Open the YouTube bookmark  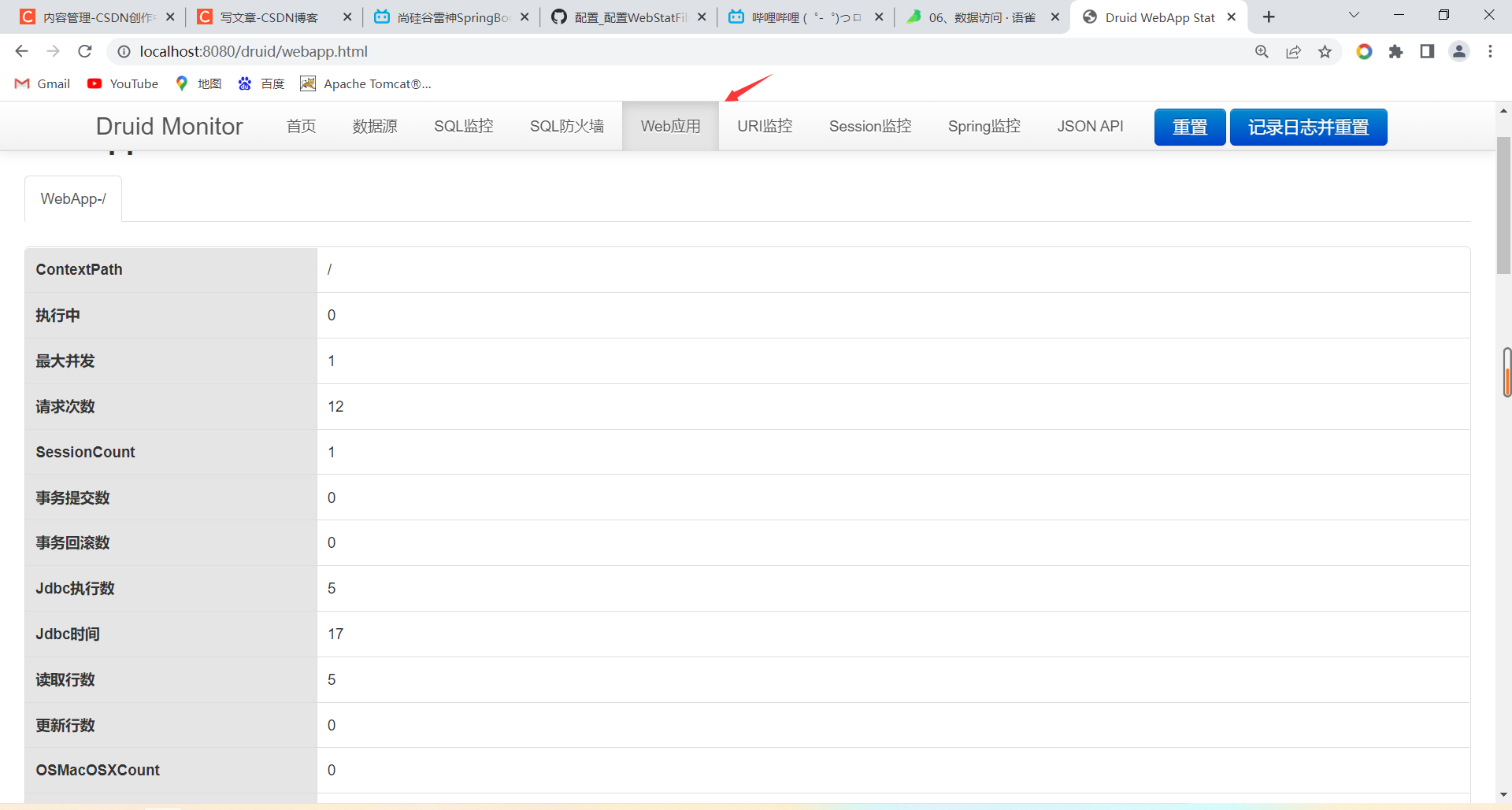click(123, 83)
